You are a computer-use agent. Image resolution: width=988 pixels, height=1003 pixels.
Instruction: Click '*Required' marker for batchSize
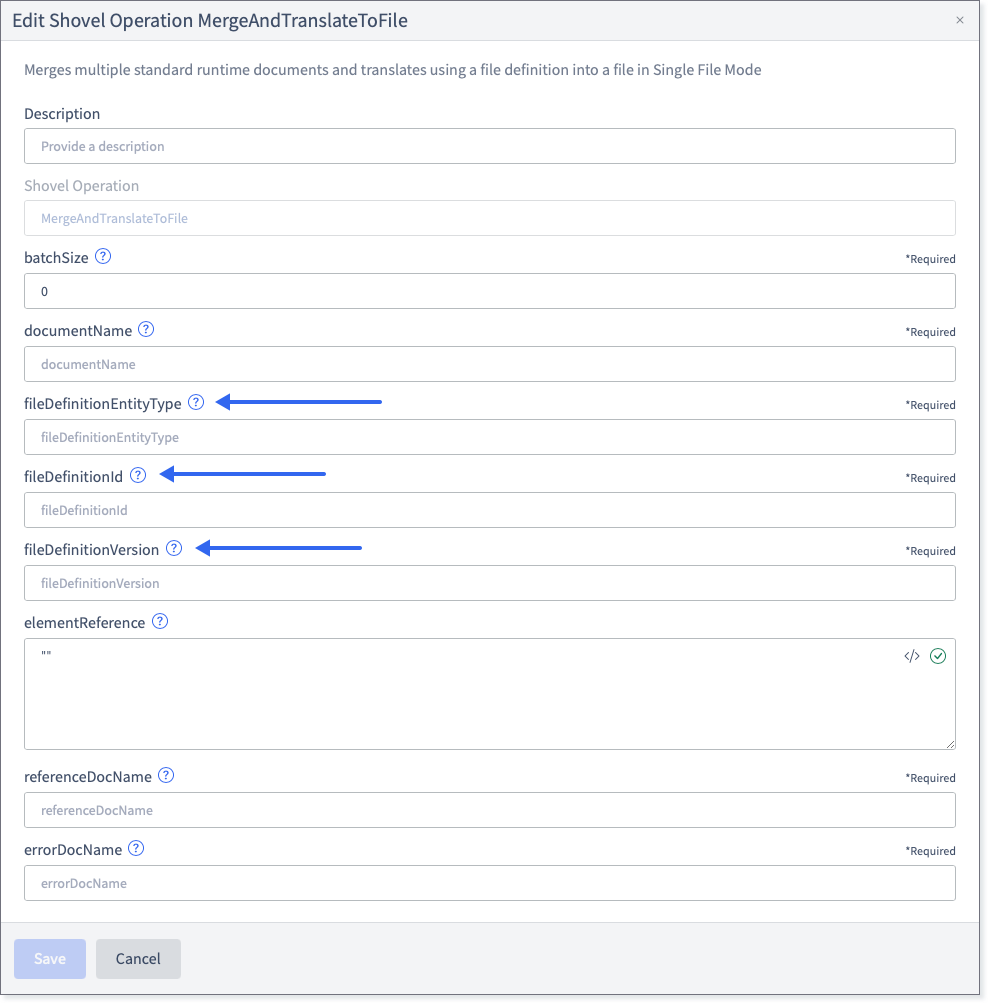pos(930,259)
